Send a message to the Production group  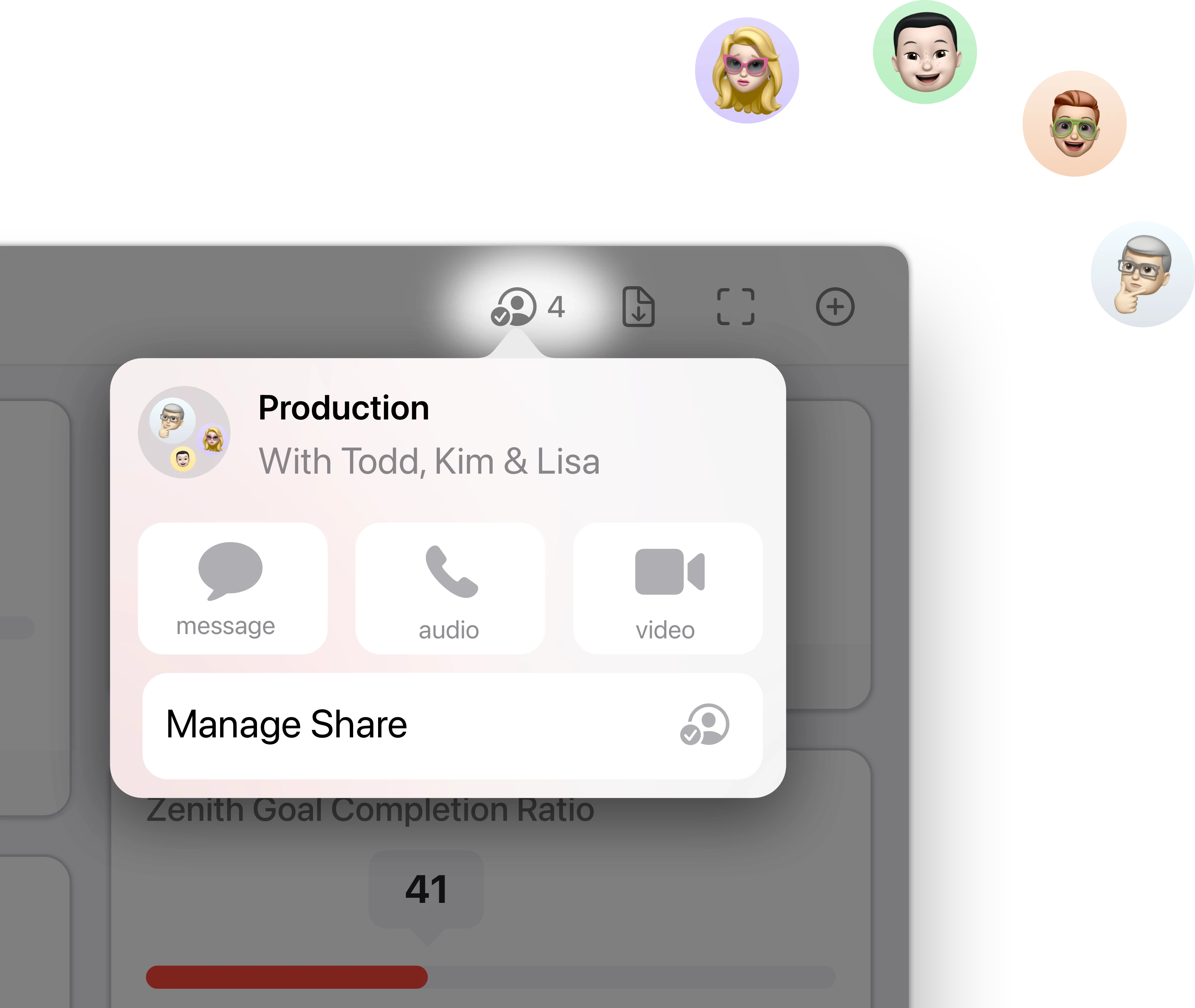click(233, 588)
